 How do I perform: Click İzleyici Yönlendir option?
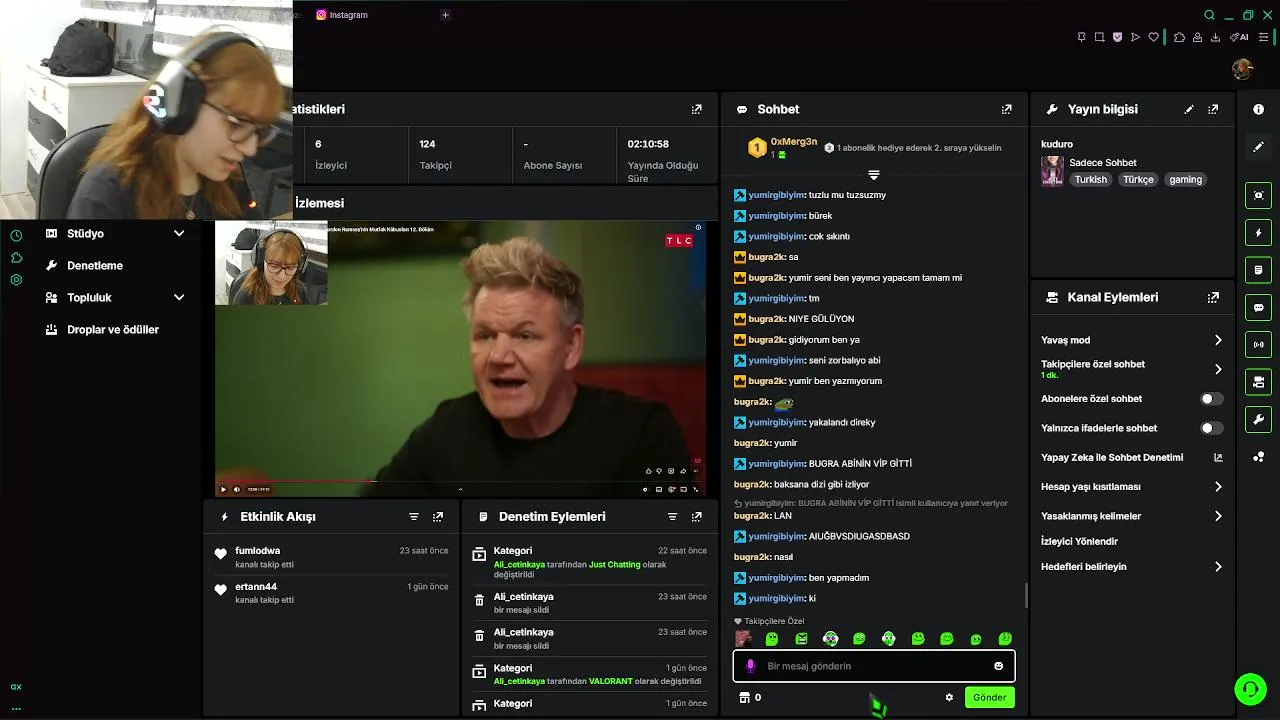[1079, 541]
